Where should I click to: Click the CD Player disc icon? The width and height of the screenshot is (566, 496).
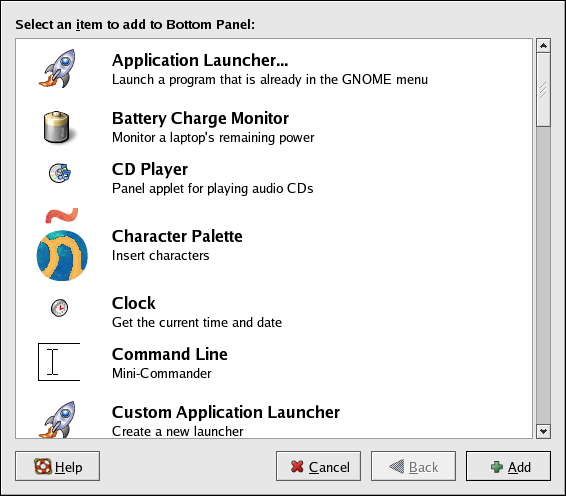pyautogui.click(x=60, y=173)
